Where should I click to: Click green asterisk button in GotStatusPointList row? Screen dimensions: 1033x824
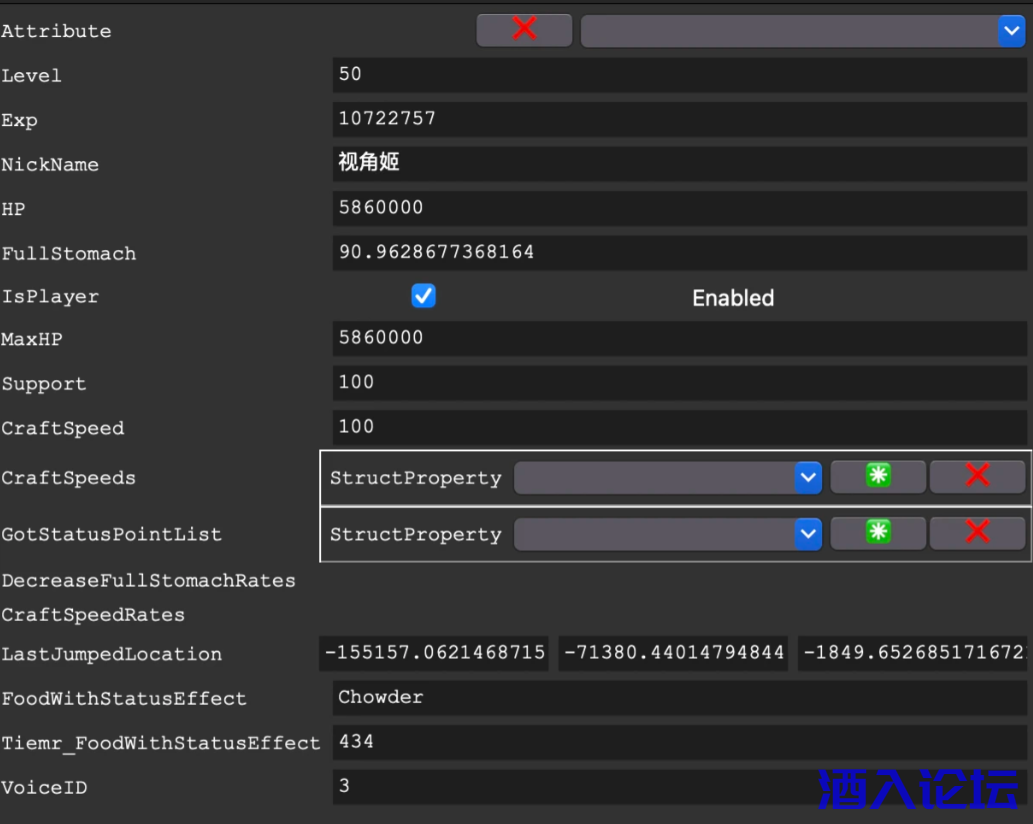(x=877, y=534)
